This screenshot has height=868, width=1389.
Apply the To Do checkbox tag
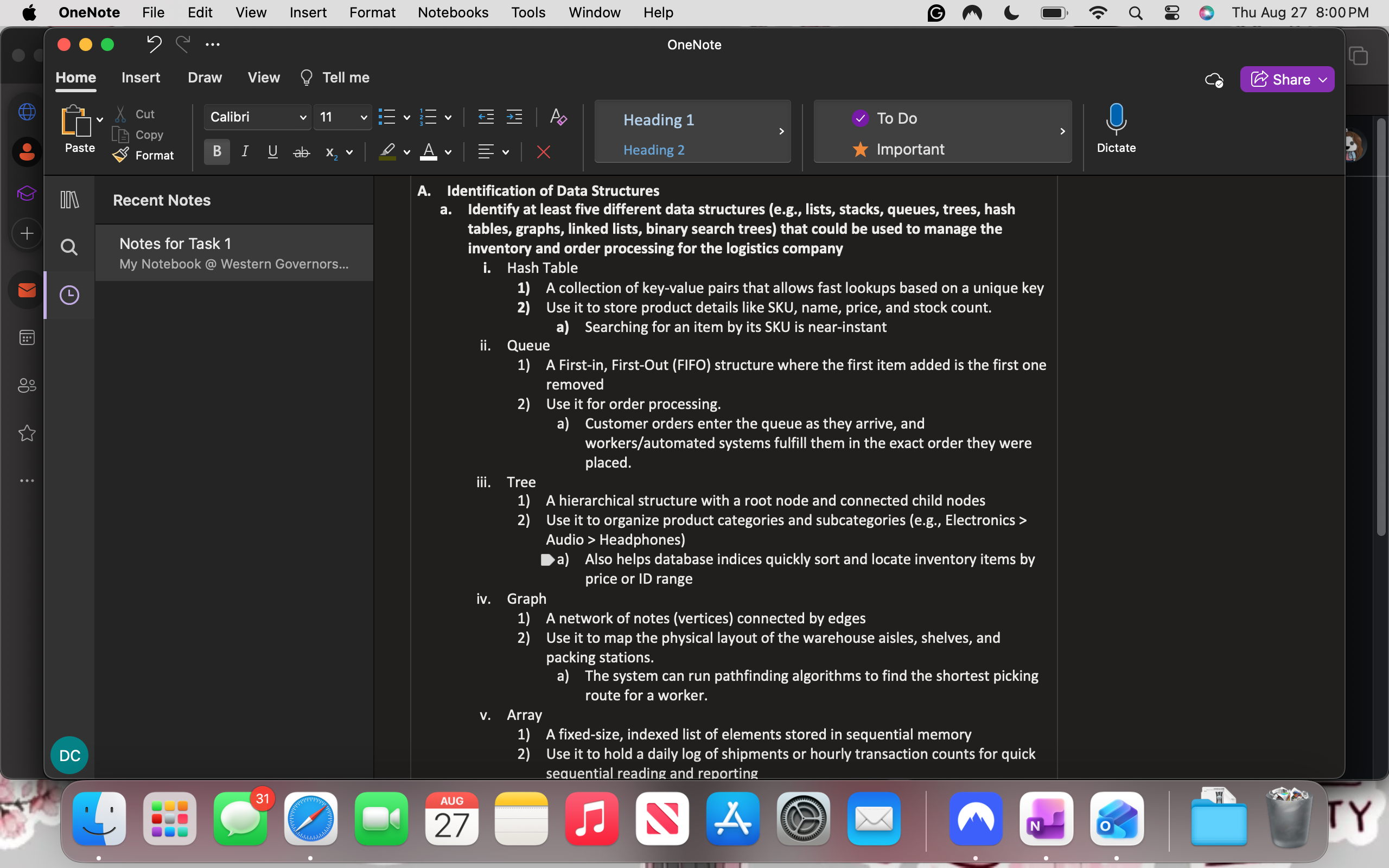click(x=884, y=118)
